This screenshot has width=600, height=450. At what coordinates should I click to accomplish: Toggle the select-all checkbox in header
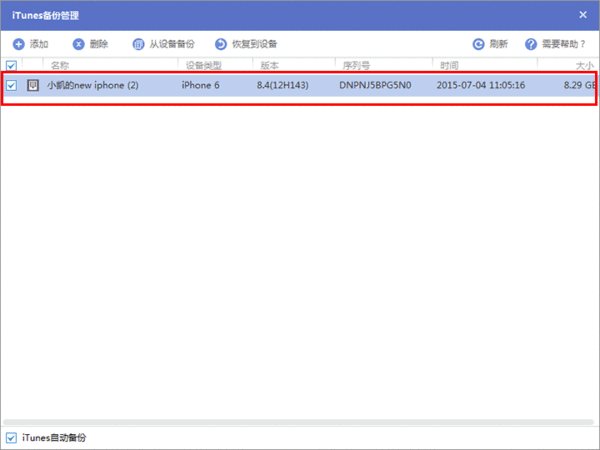[x=11, y=66]
